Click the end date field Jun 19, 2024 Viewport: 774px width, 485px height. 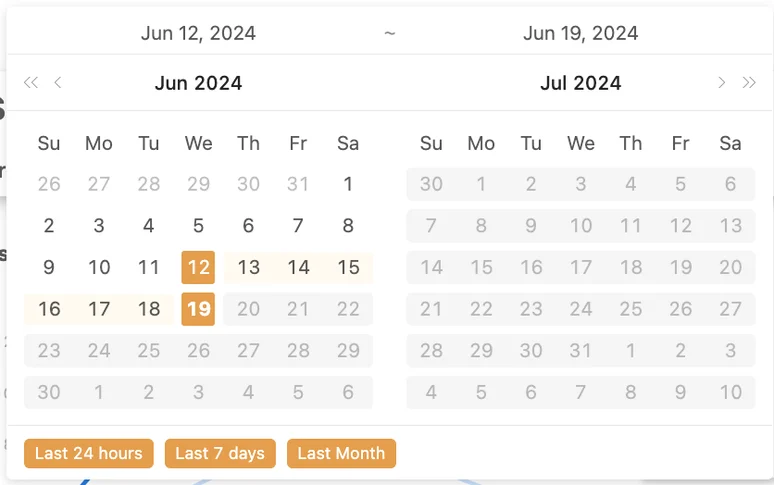pyautogui.click(x=580, y=33)
